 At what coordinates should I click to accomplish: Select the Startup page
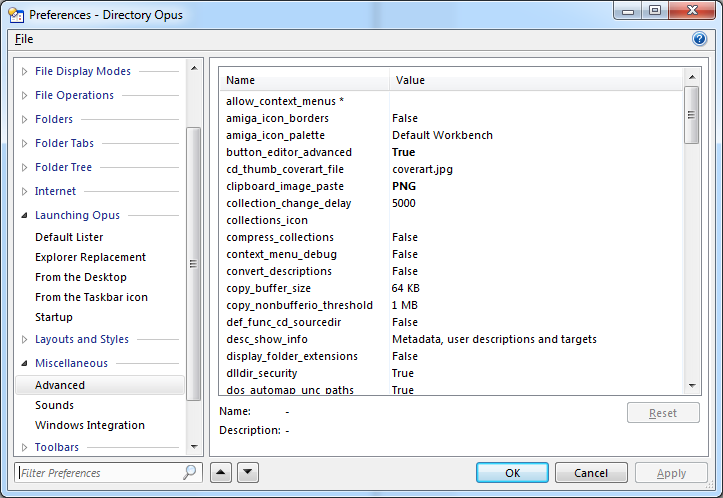[x=54, y=317]
